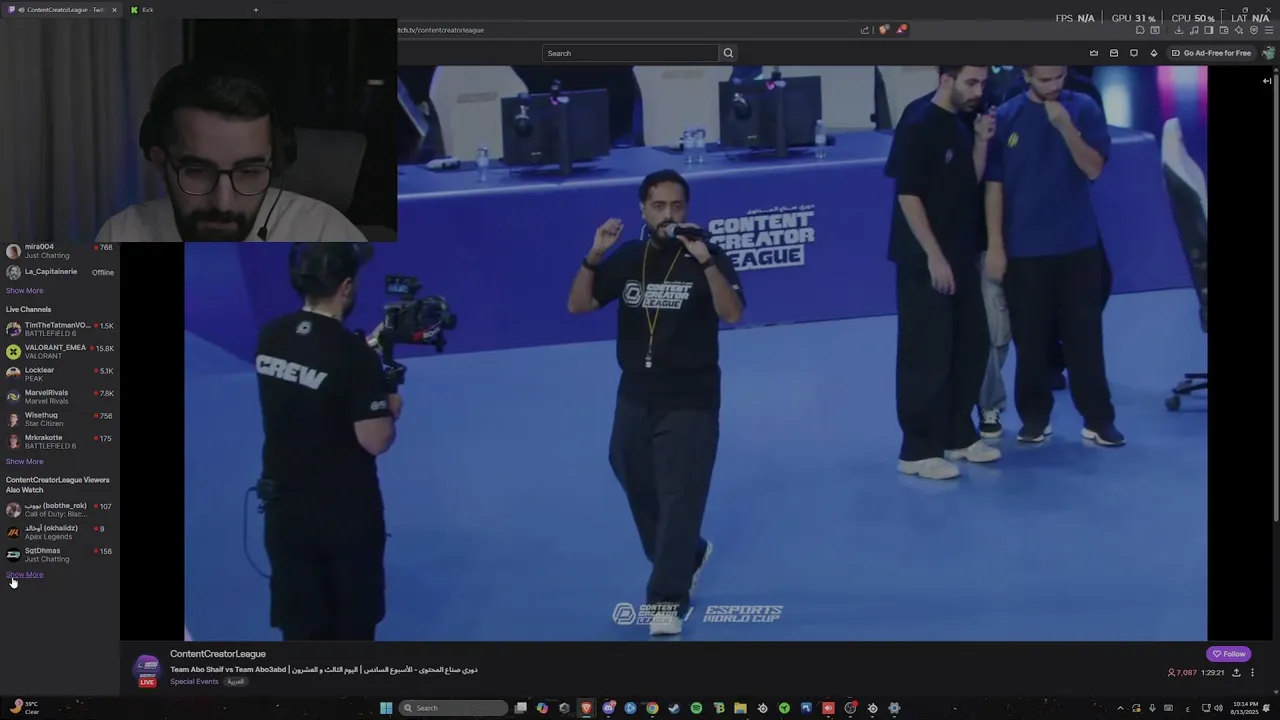Open Windows Start menu
The image size is (1280, 720).
coord(386,708)
